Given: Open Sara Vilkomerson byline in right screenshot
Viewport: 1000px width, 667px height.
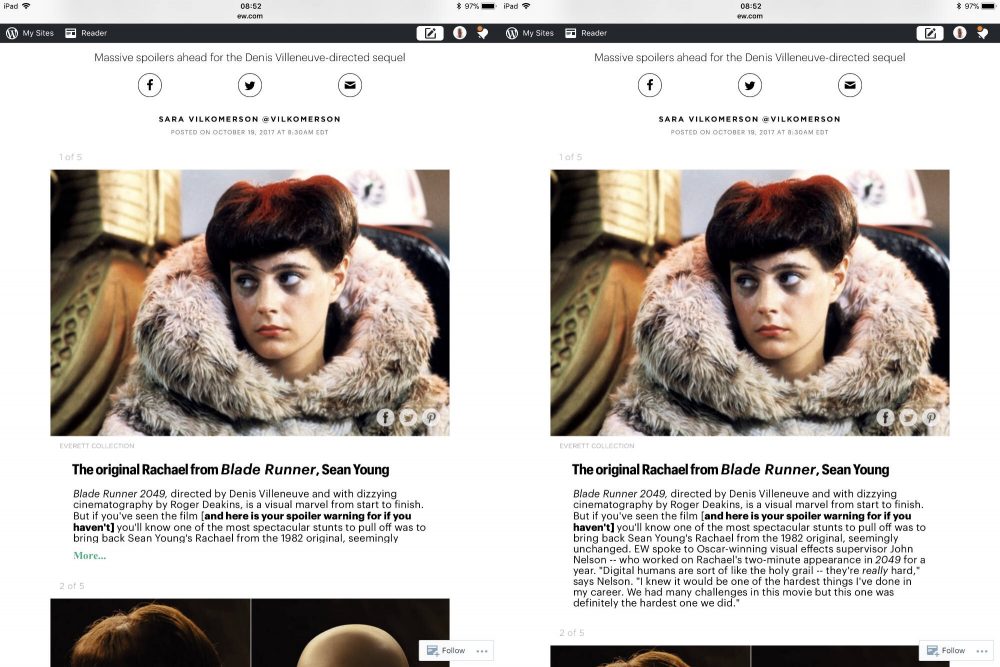Looking at the screenshot, I should (749, 119).
